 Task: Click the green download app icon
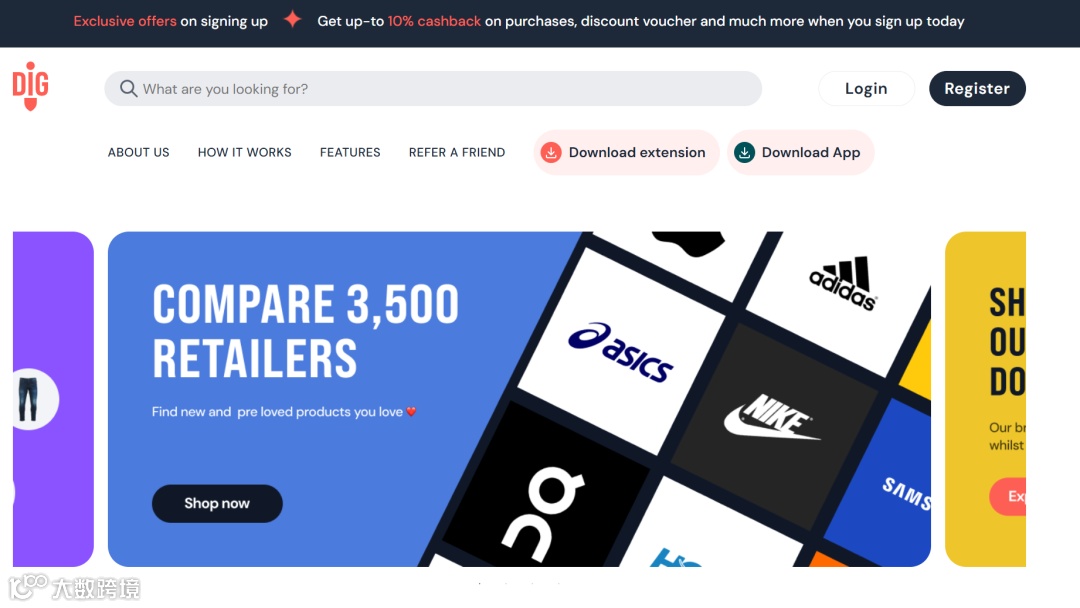pos(745,152)
